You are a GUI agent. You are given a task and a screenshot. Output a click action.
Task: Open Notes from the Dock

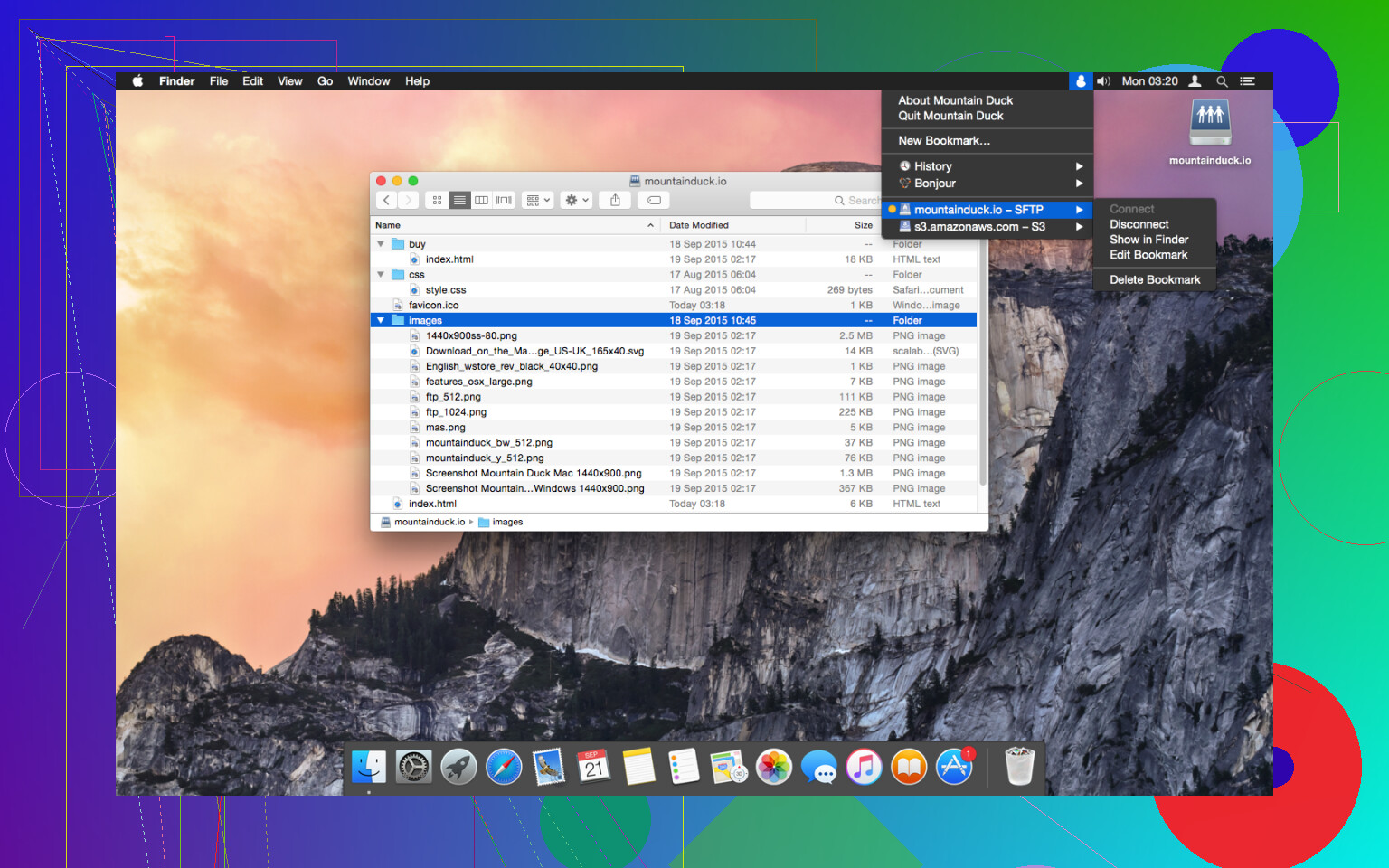point(638,768)
